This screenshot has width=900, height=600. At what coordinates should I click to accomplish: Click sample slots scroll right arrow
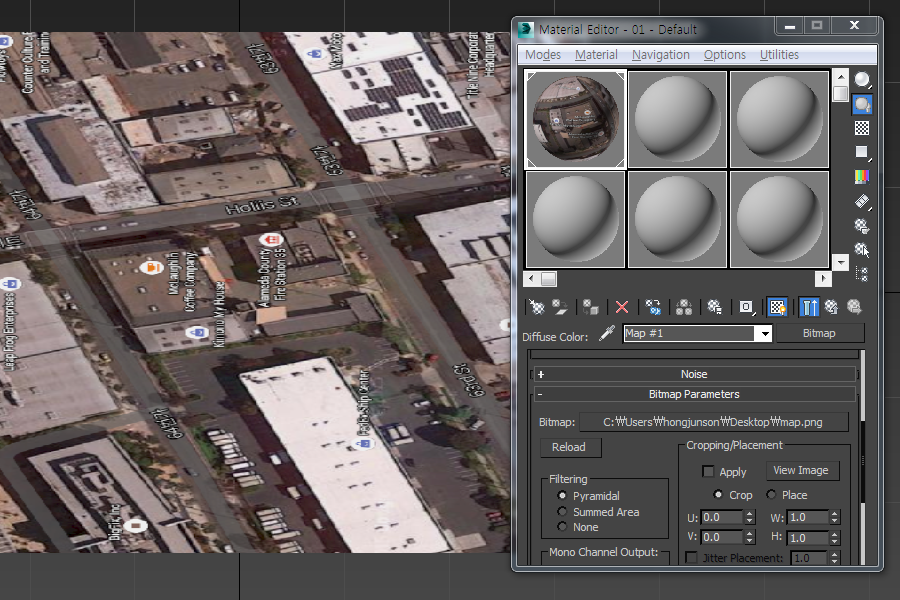click(823, 278)
